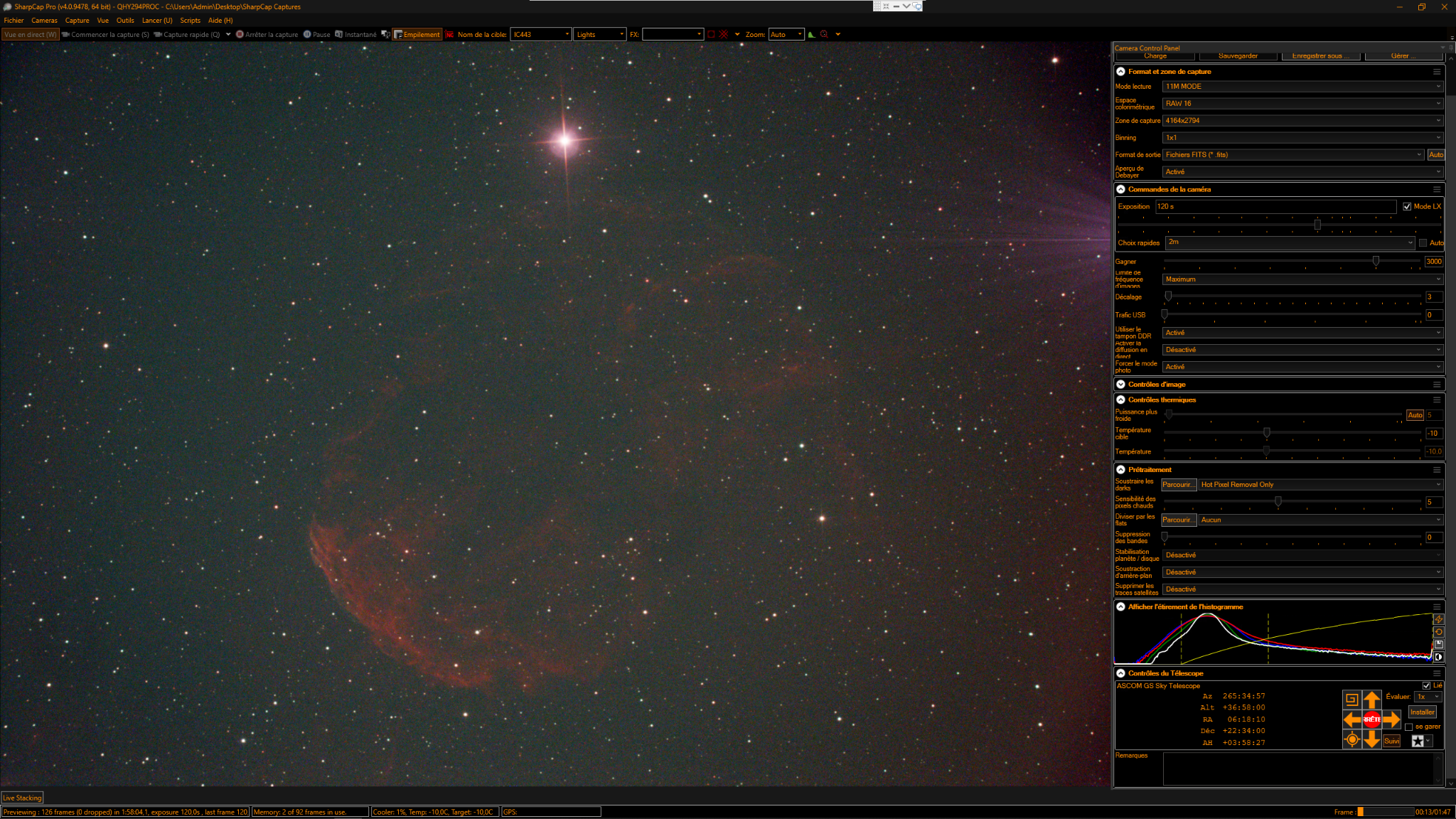Screen dimensions: 1456x819
Task: Slew the telescope left with the orange arrow
Action: coord(1351,719)
